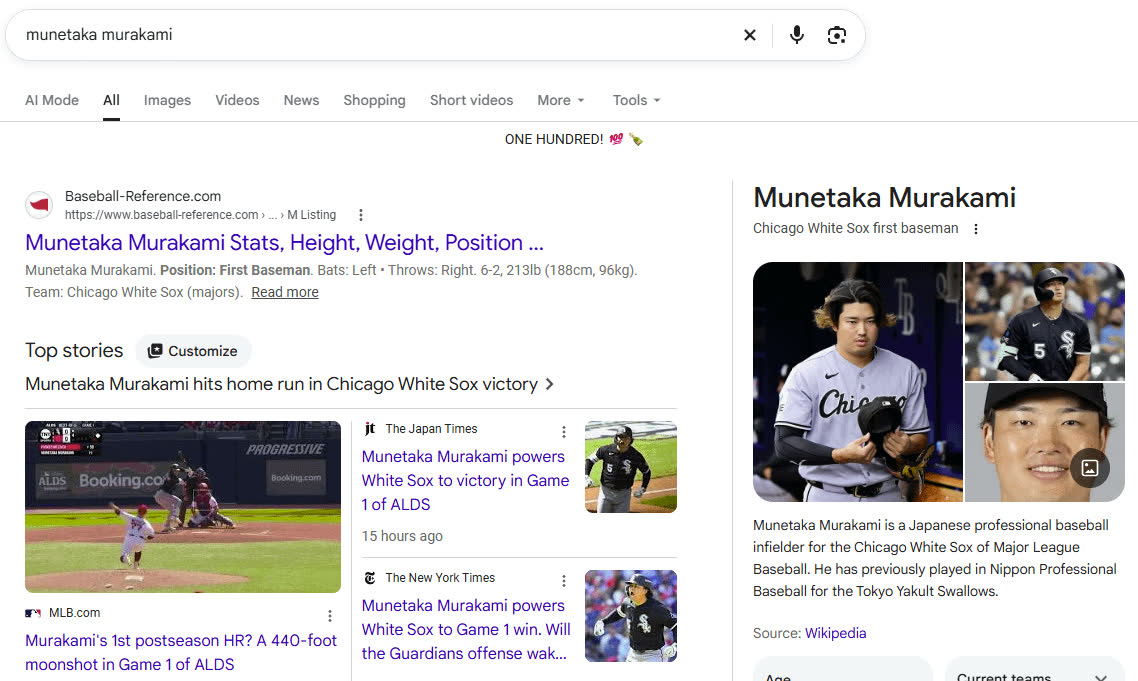Click the MLB.com logo icon
1138x681 pixels.
(33, 613)
